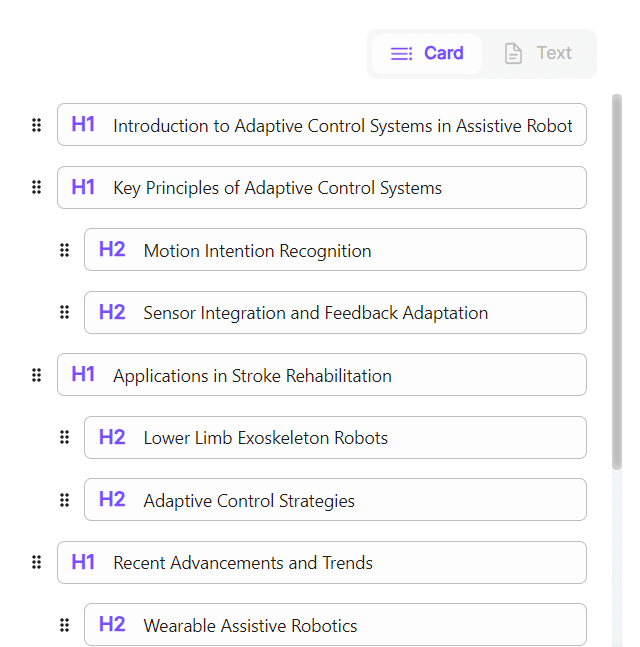Click H1 badge on Introduction card
This screenshot has height=647, width=640.
(x=83, y=125)
